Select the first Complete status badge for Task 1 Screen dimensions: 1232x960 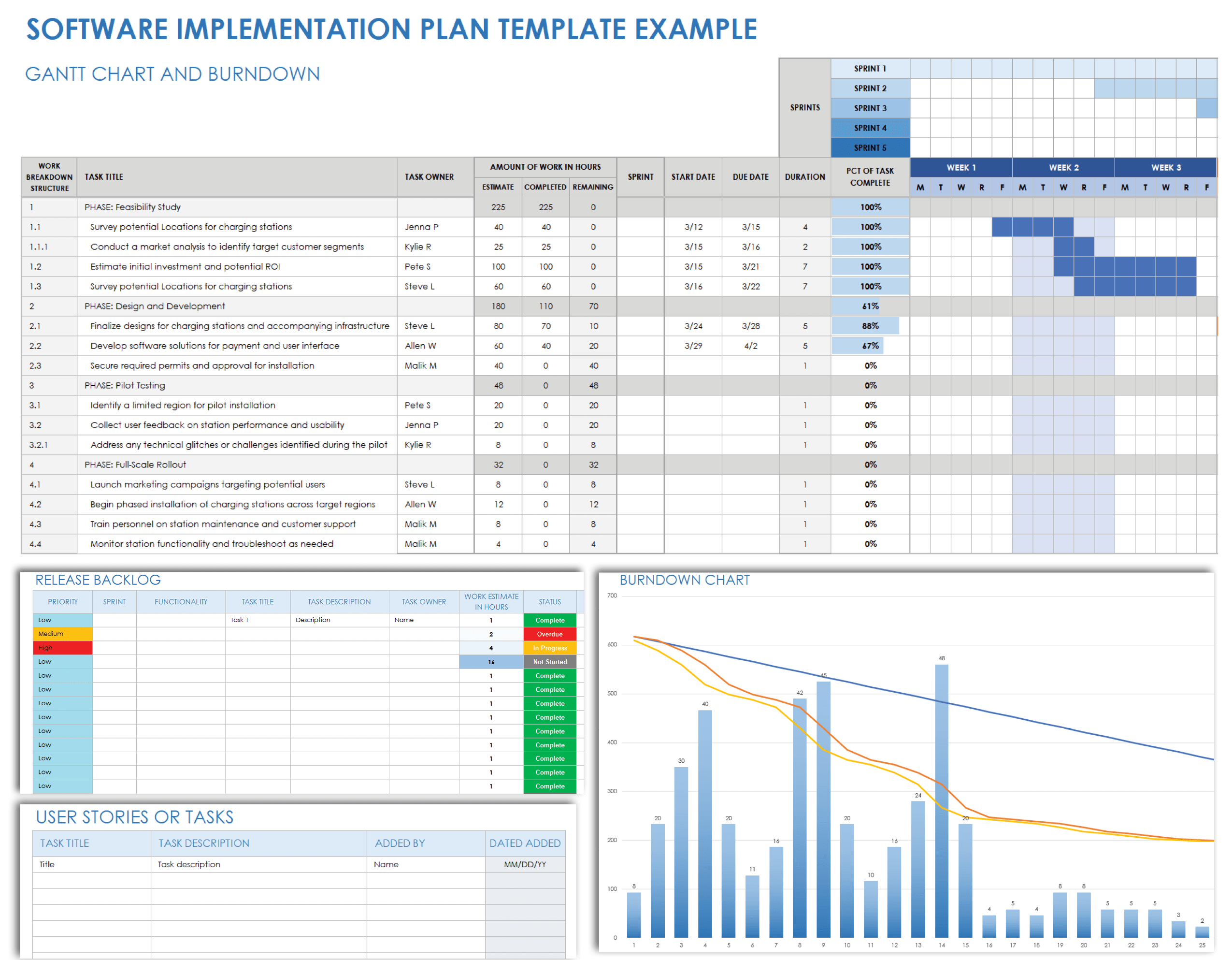click(550, 620)
